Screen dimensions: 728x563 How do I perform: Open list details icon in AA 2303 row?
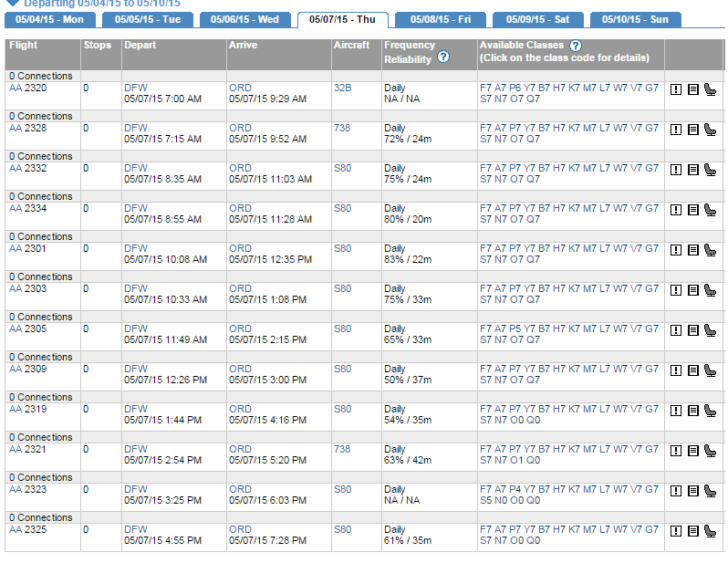pos(693,291)
